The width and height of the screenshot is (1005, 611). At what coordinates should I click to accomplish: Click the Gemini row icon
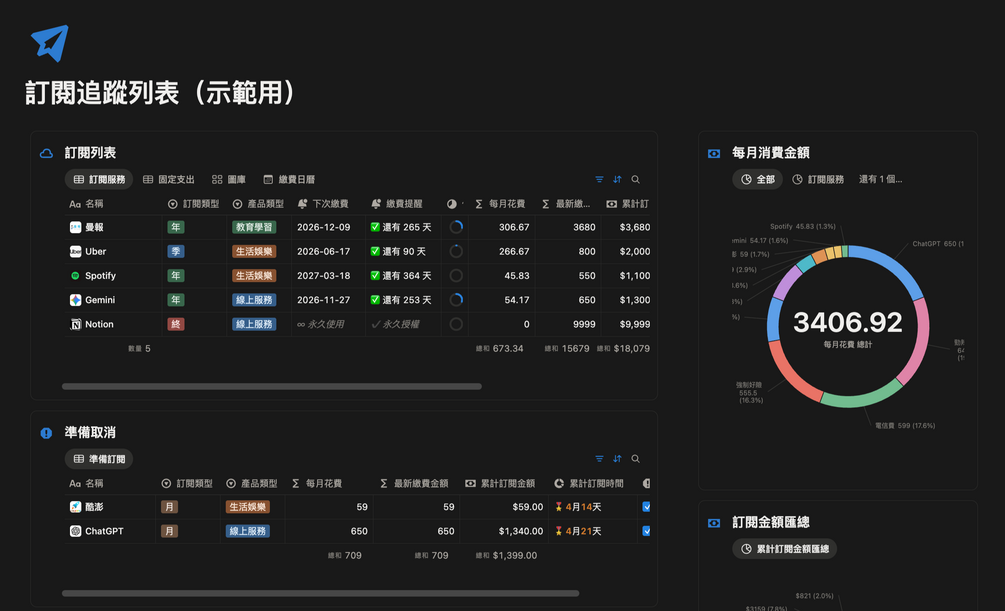click(x=75, y=300)
